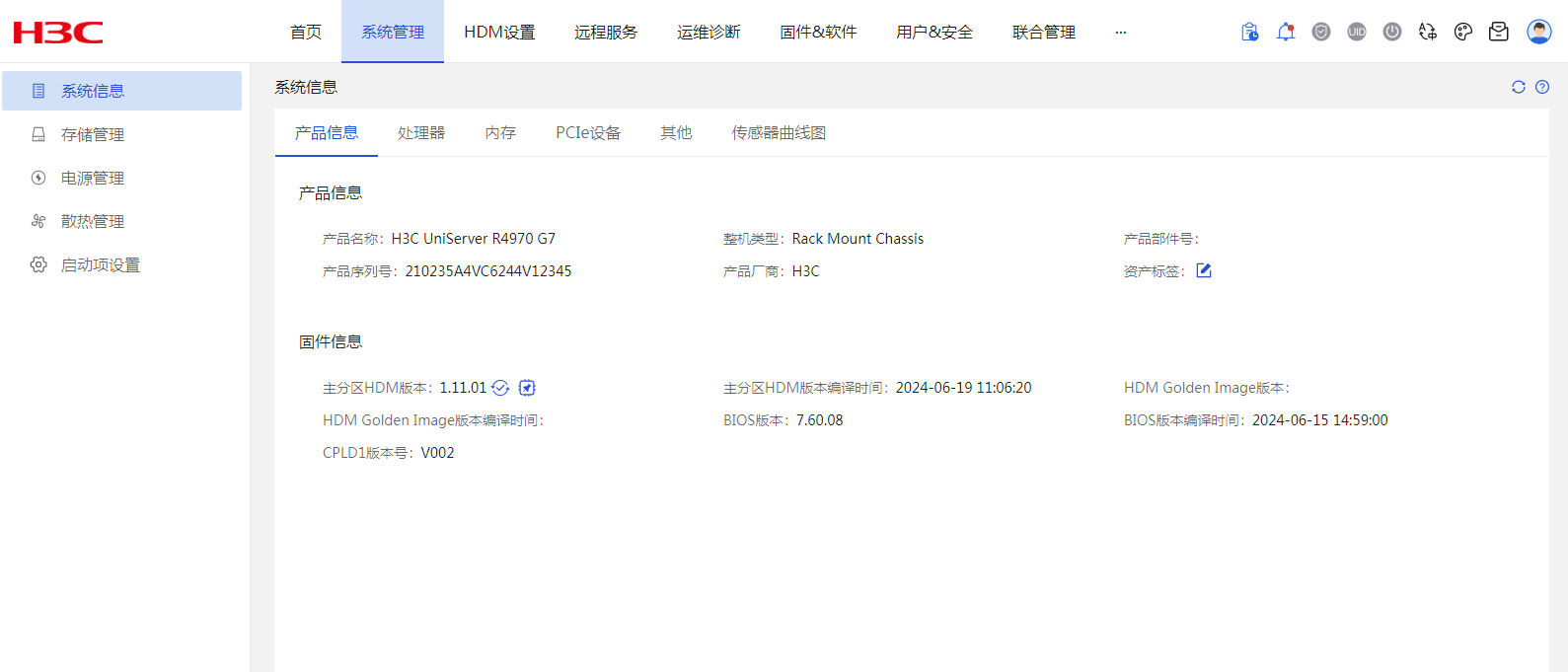Click the HDM Golden Image版本 label
Image resolution: width=1568 pixels, height=672 pixels.
coord(1207,388)
